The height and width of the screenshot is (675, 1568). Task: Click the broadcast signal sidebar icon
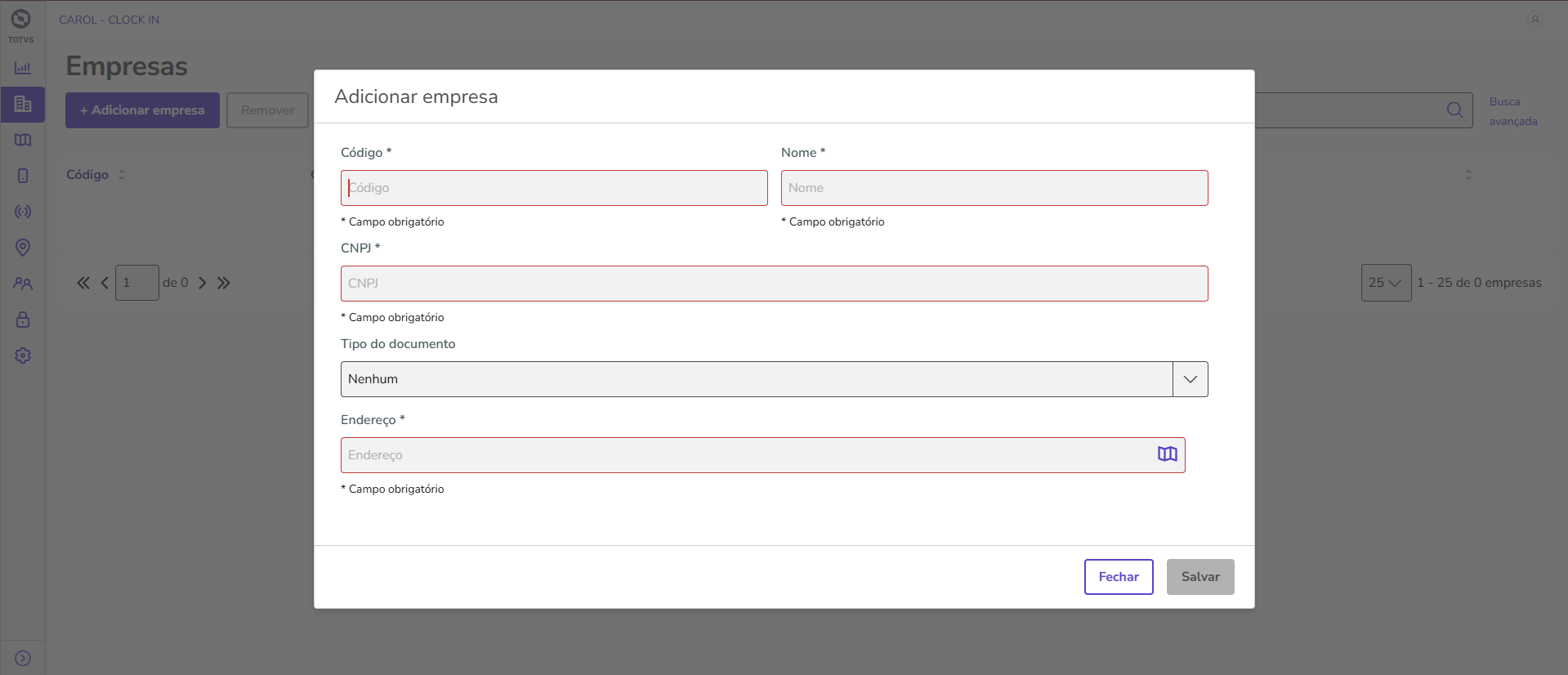(23, 212)
